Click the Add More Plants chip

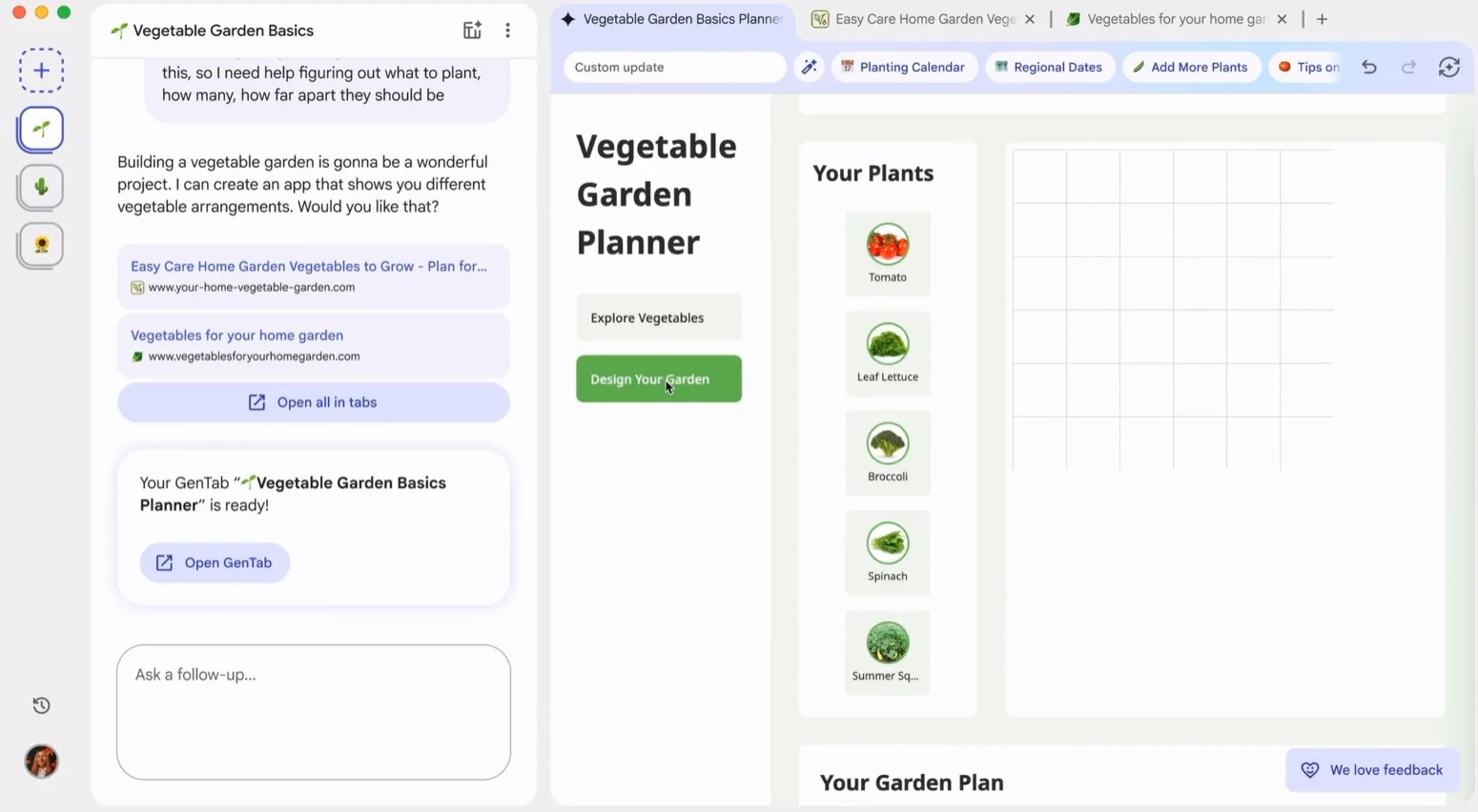1190,67
